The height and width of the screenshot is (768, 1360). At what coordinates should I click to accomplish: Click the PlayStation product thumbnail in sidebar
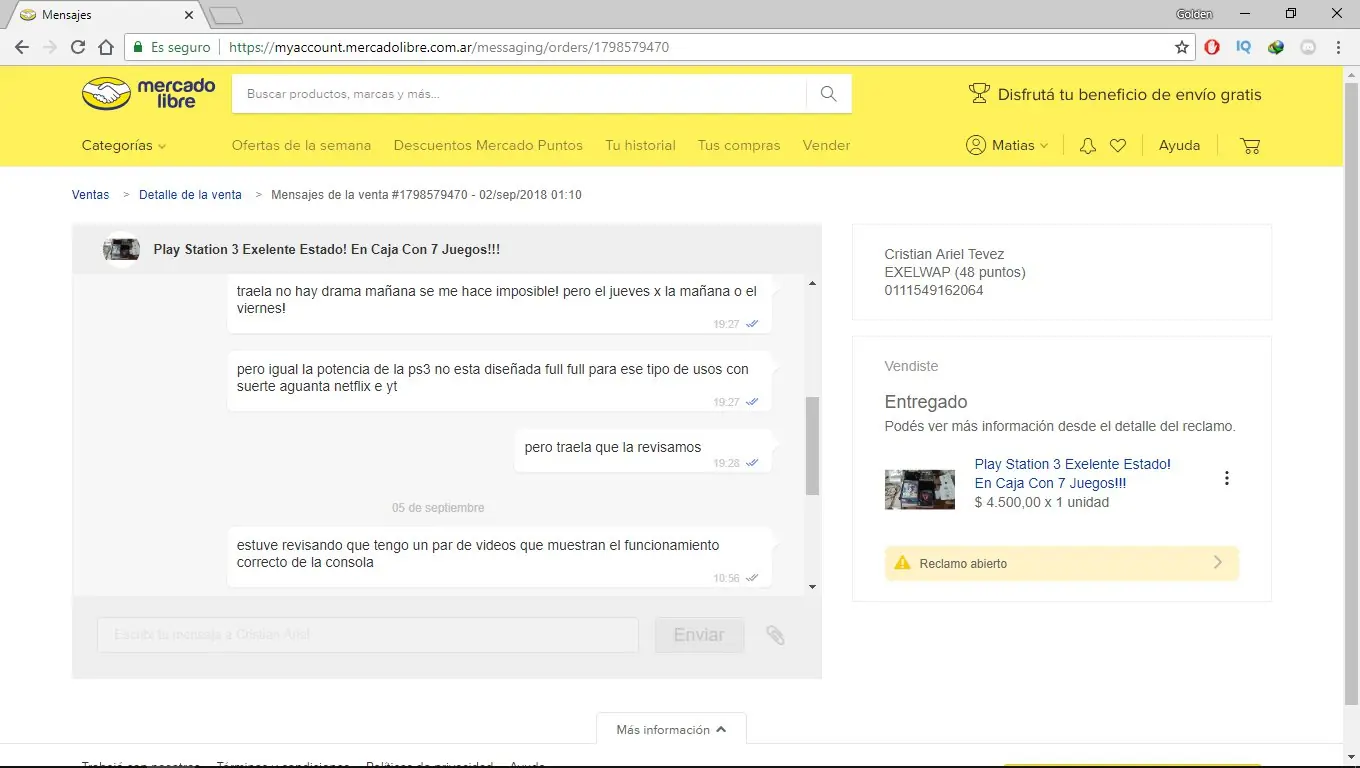(920, 490)
